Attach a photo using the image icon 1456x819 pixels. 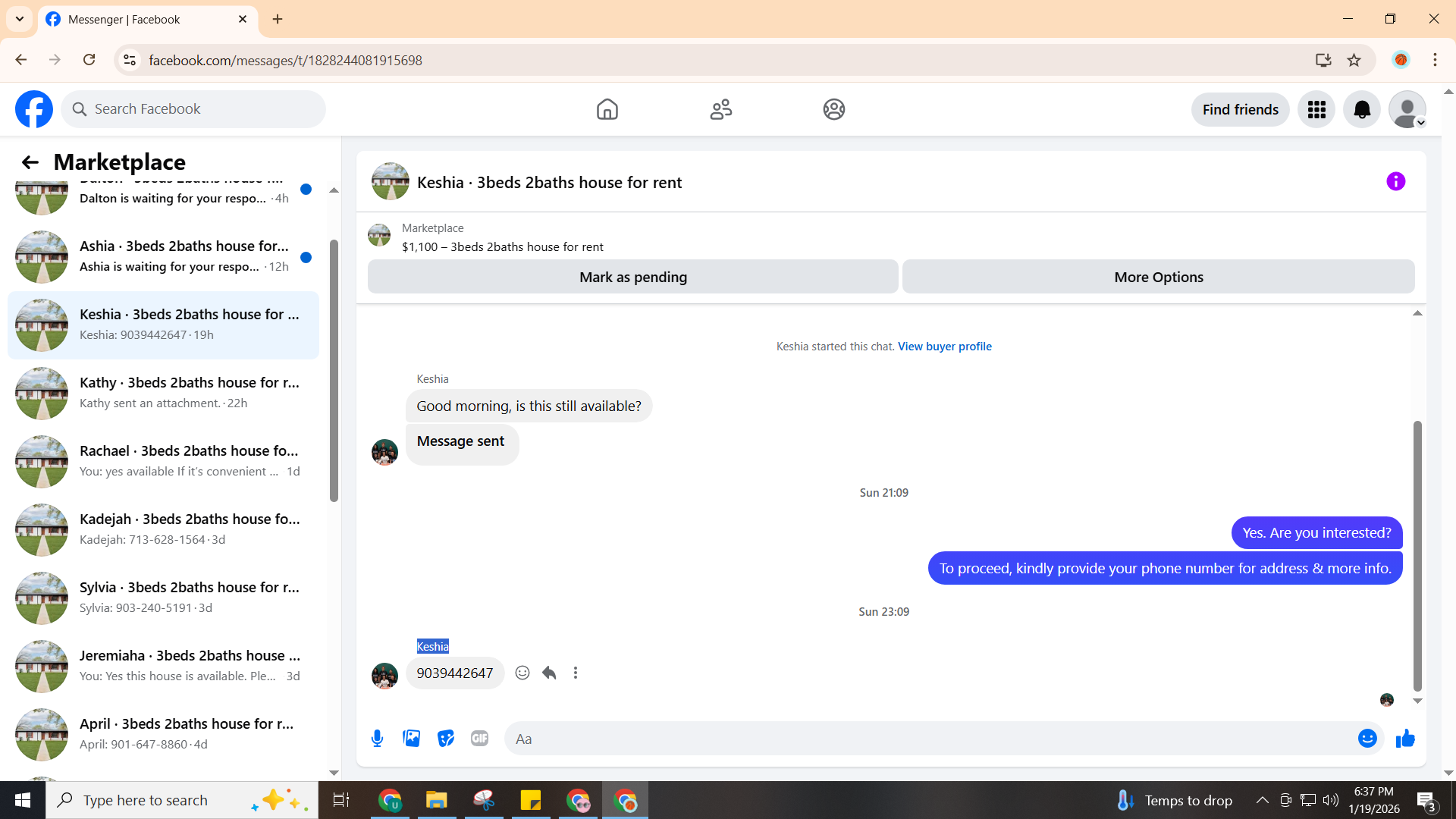[x=411, y=739]
